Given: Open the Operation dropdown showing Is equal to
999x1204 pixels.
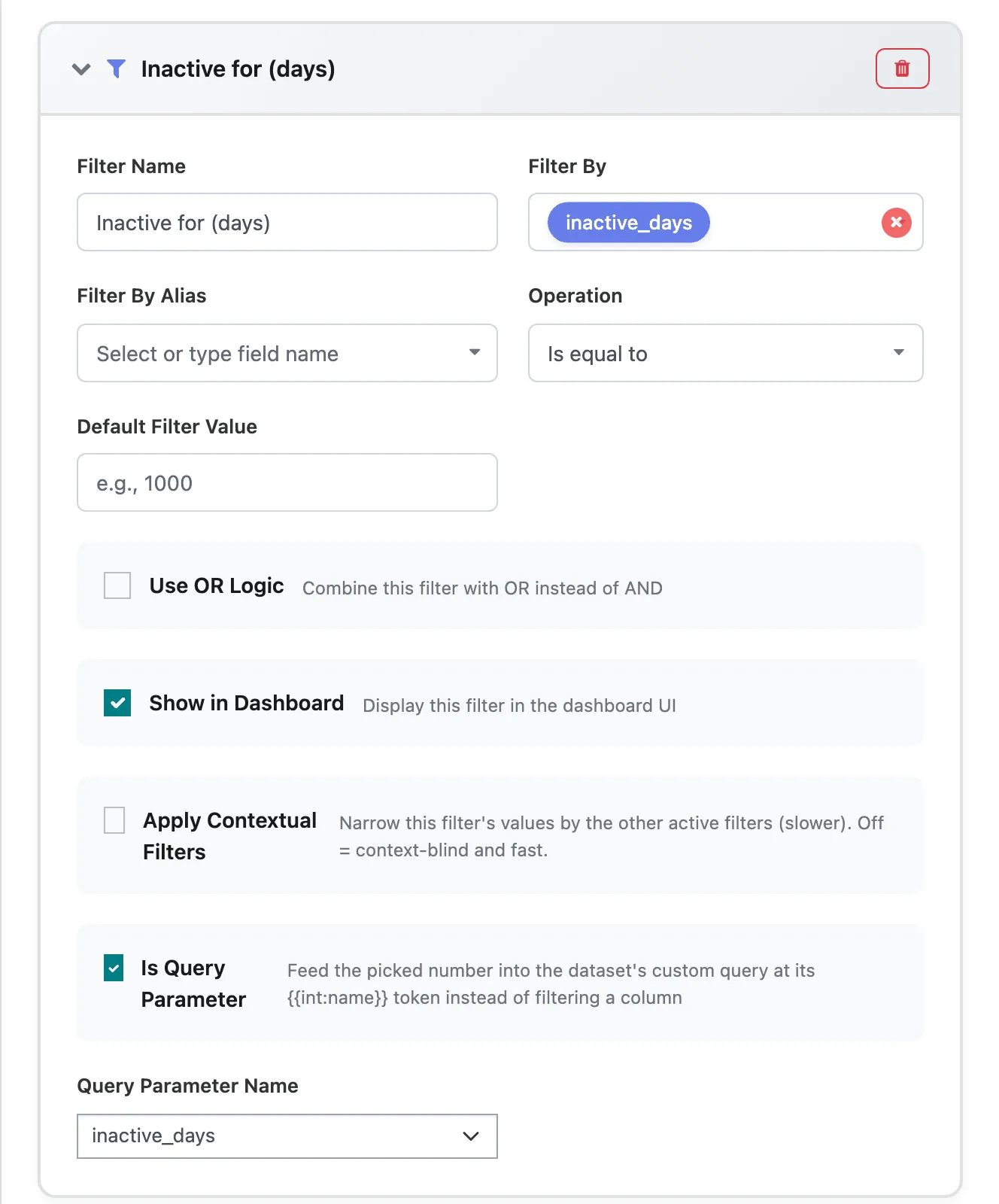Looking at the screenshot, I should [725, 353].
